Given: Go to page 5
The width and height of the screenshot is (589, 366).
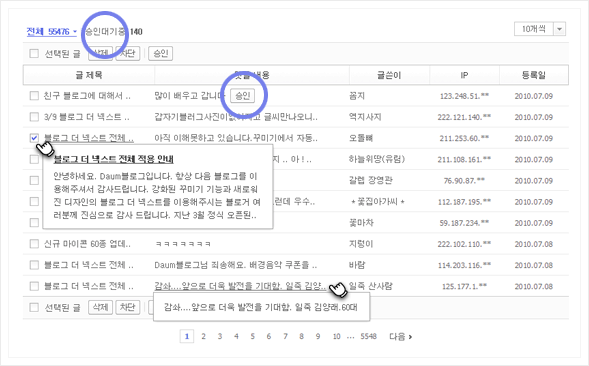Looking at the screenshot, I should 252,336.
